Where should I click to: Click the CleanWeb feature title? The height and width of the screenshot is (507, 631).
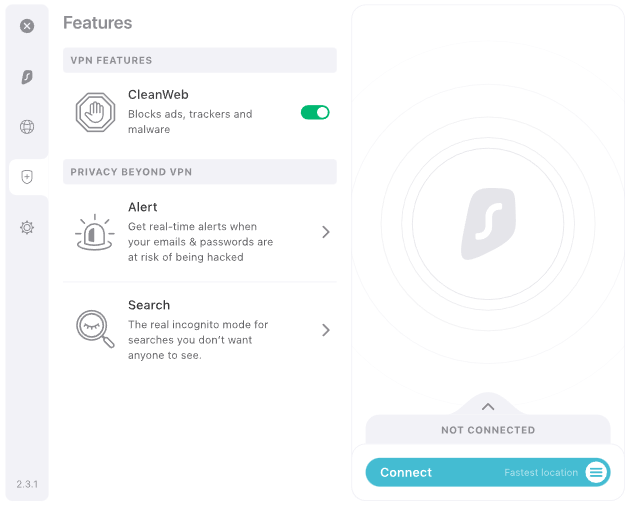(x=158, y=95)
